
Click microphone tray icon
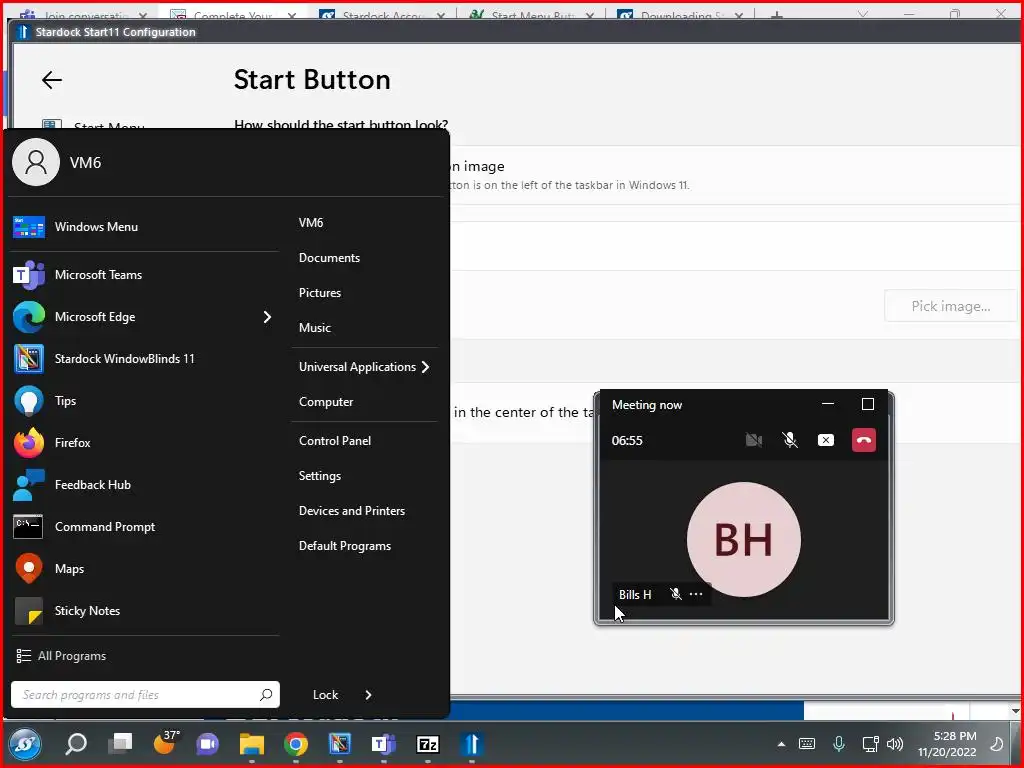point(839,744)
